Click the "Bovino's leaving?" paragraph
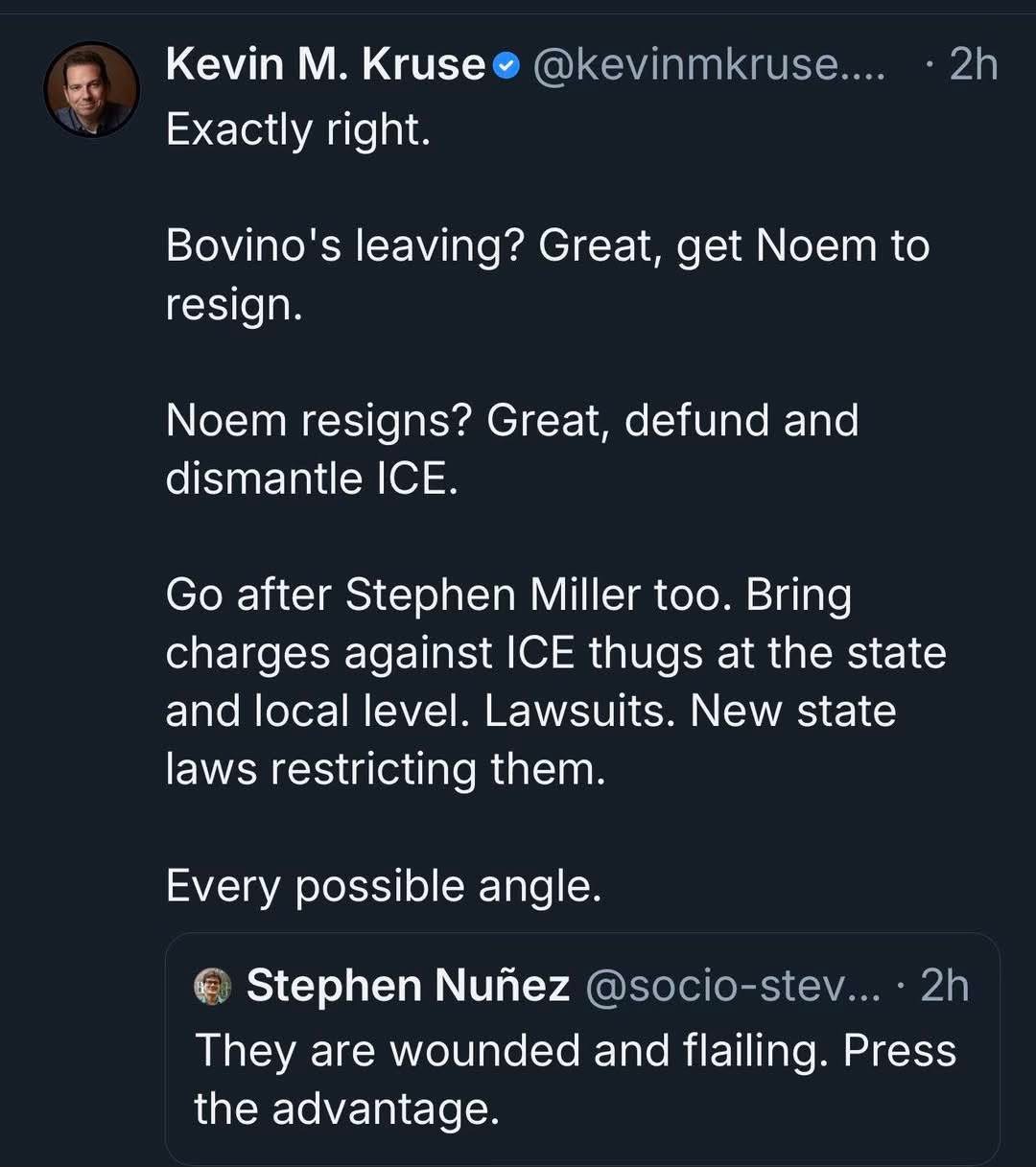This screenshot has height=1167, width=1036. click(x=547, y=246)
